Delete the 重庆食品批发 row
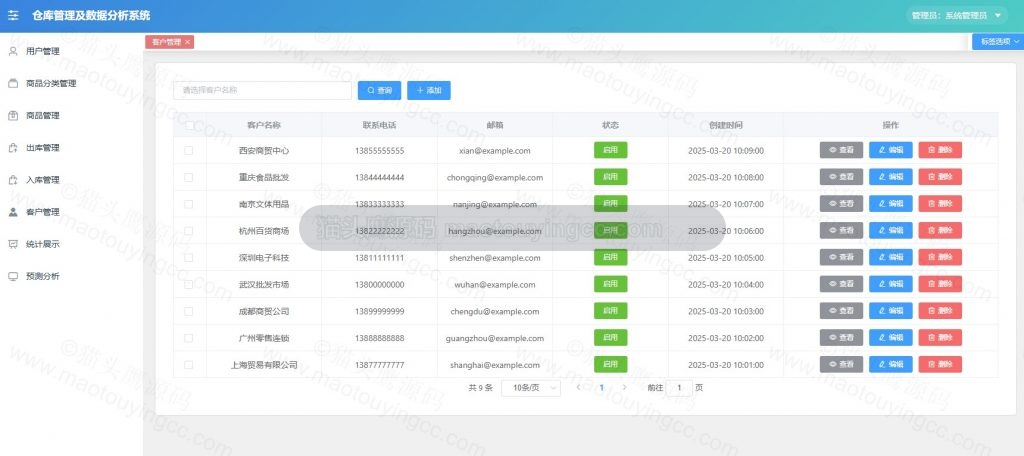The height and width of the screenshot is (456, 1024). click(940, 176)
